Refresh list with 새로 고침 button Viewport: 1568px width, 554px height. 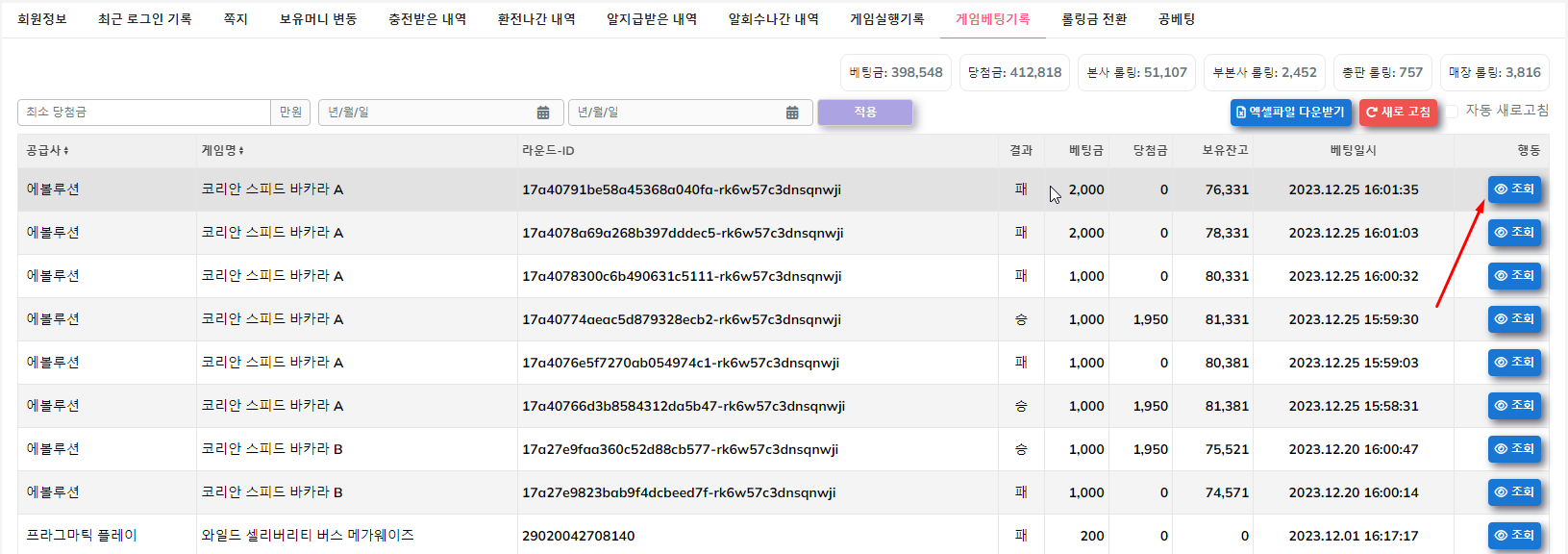pos(1398,113)
